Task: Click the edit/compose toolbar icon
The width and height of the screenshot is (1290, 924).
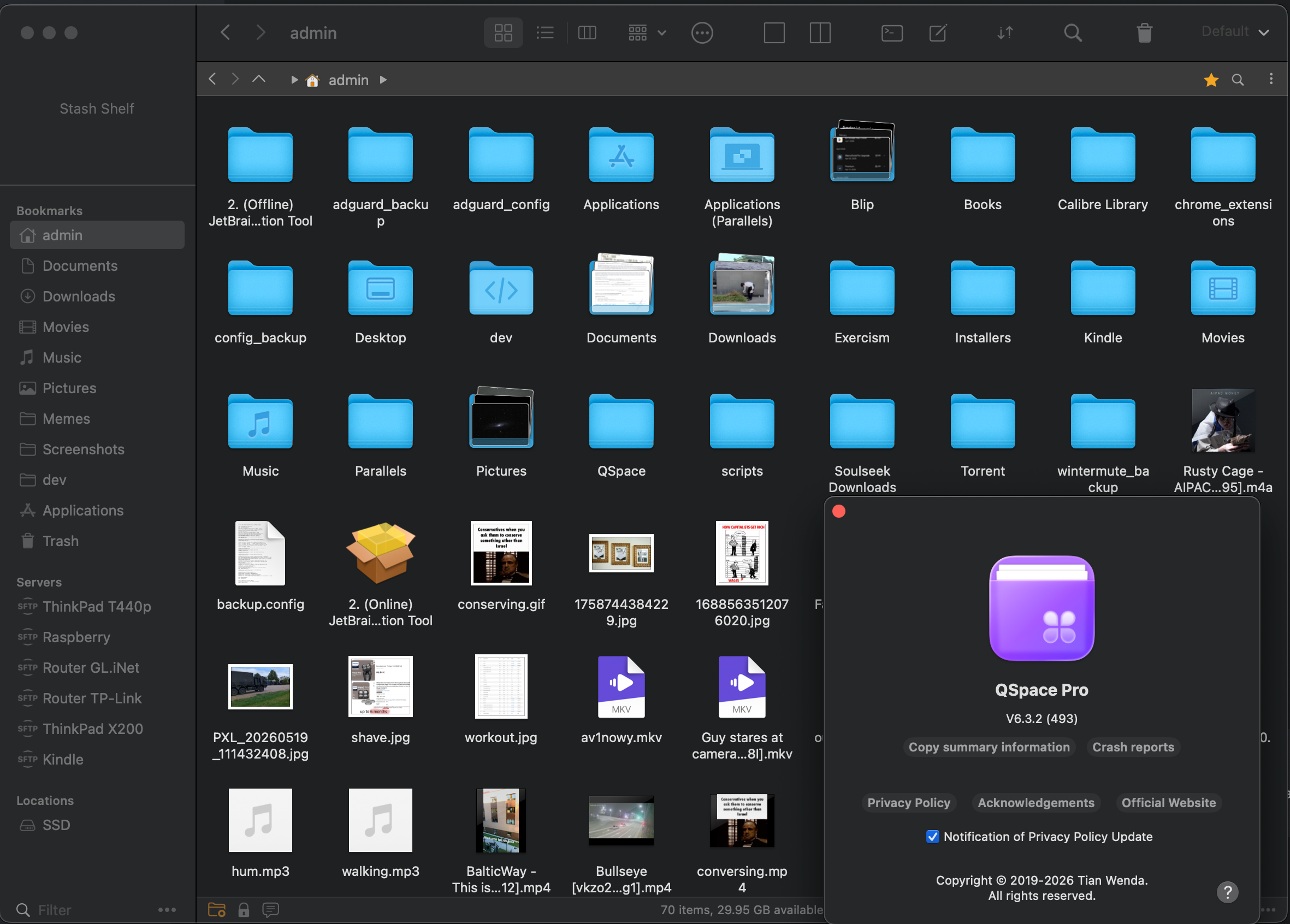Action: tap(938, 32)
